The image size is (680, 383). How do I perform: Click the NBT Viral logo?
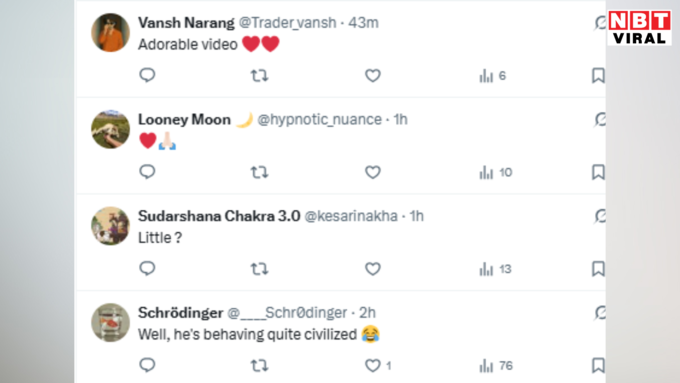coord(640,27)
